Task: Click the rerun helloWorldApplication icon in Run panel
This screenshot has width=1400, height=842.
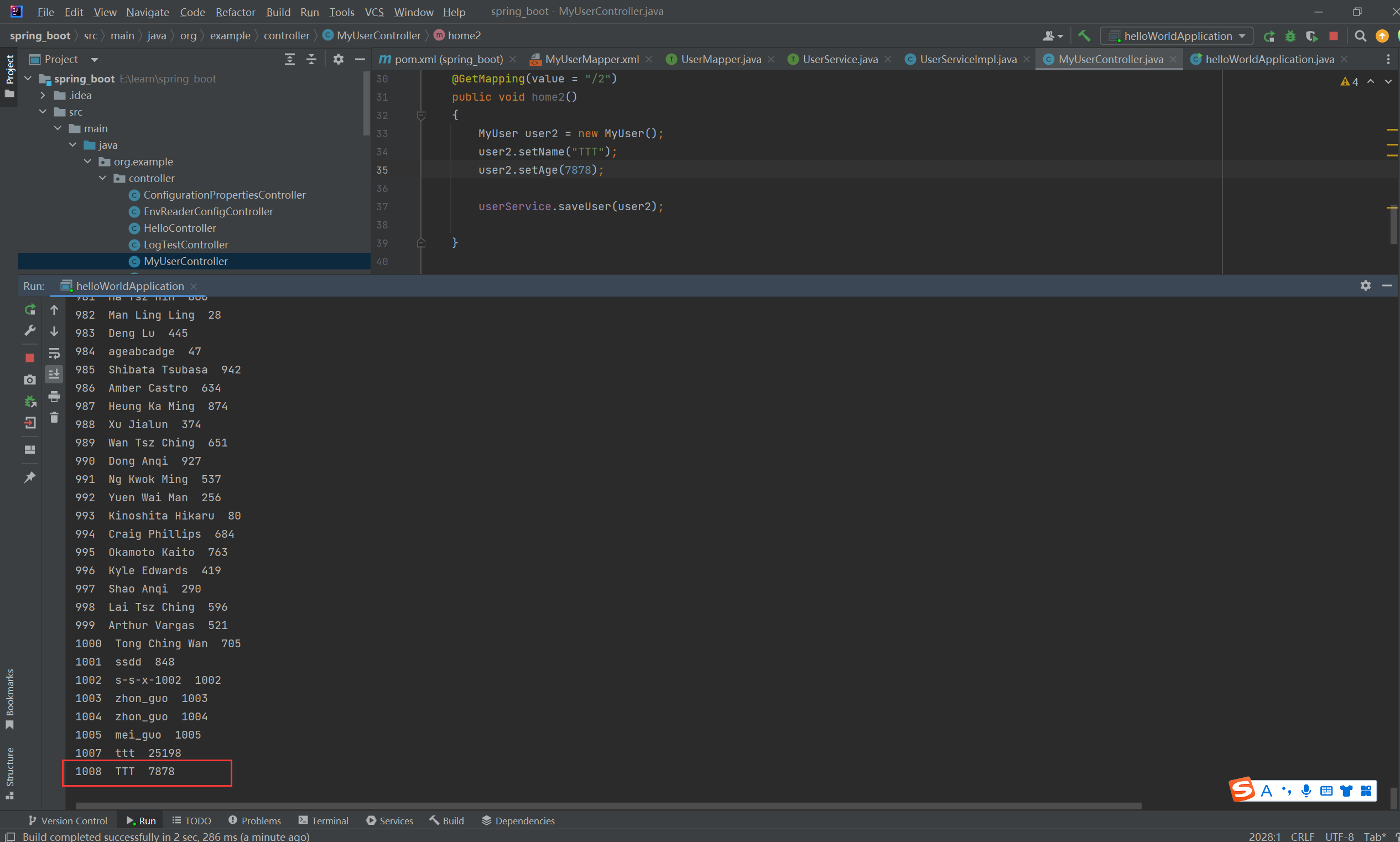Action: [x=30, y=309]
